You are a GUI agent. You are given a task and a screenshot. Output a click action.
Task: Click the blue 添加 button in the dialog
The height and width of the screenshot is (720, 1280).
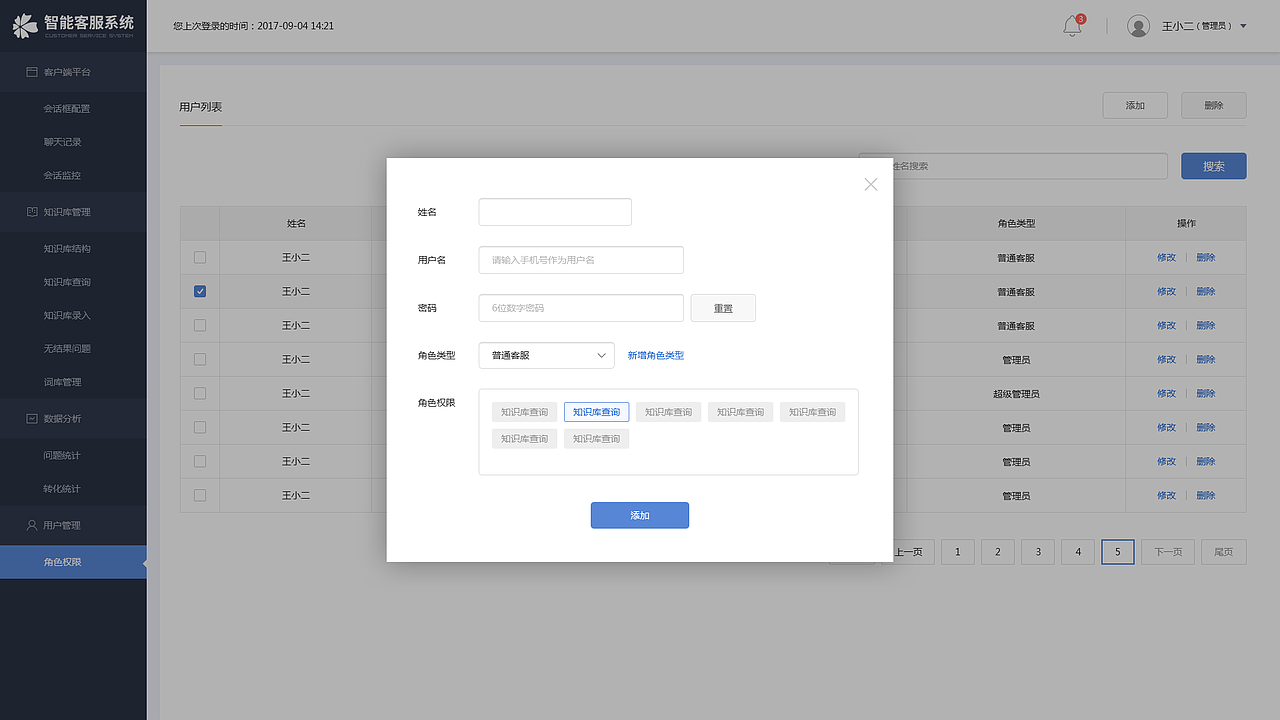click(x=640, y=515)
